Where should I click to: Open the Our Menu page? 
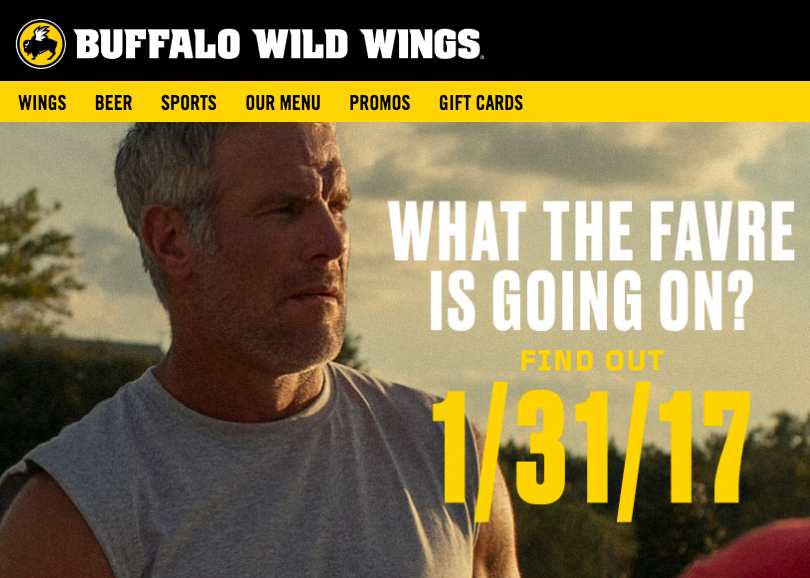[283, 103]
